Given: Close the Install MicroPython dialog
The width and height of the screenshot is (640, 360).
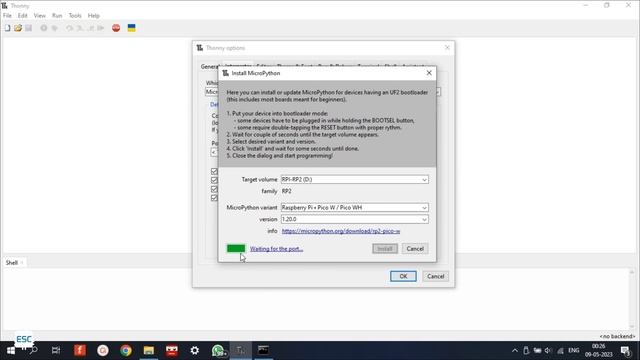Looking at the screenshot, I should [x=429, y=73].
